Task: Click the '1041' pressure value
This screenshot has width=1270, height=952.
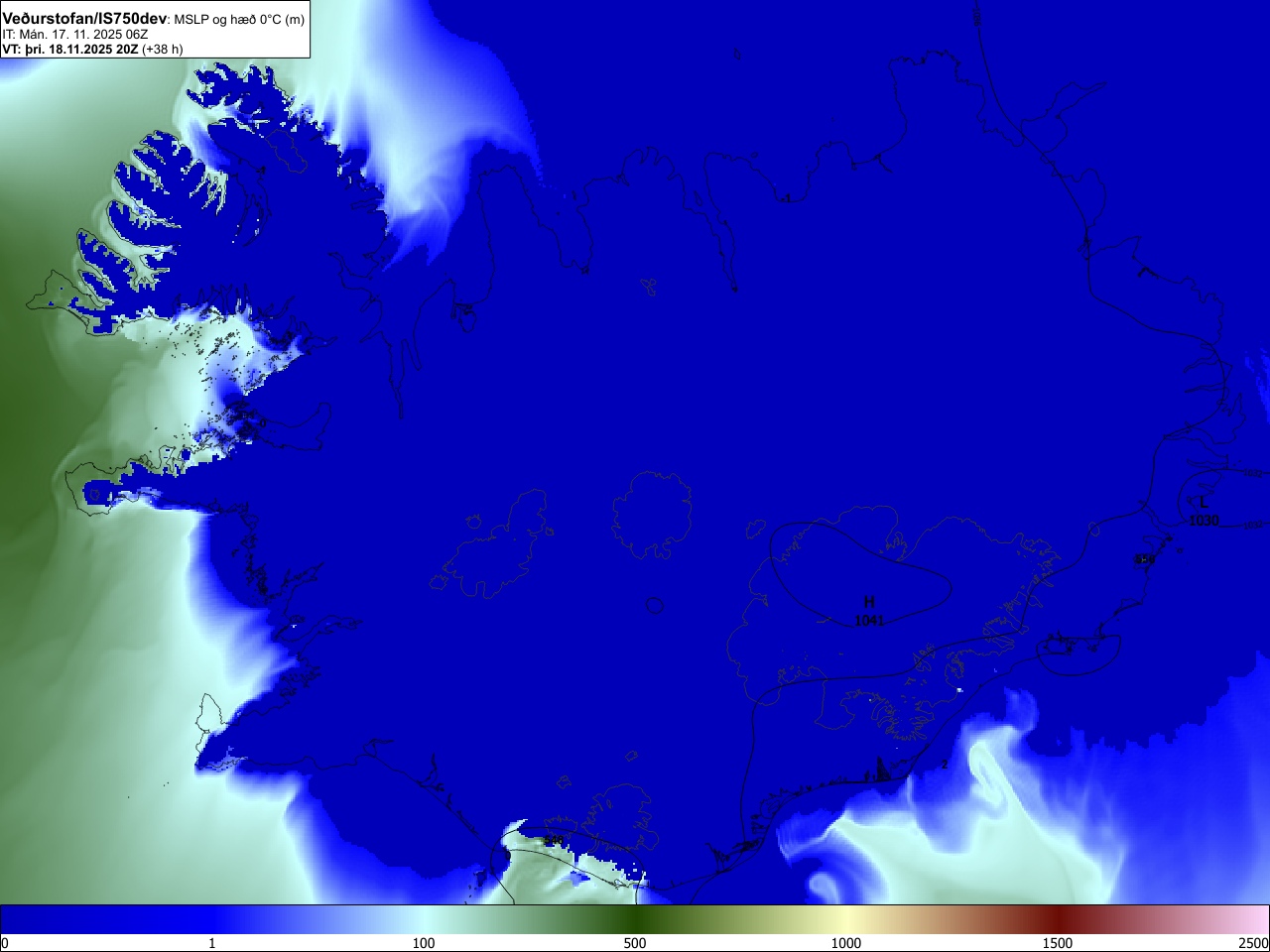Action: pyautogui.click(x=869, y=621)
